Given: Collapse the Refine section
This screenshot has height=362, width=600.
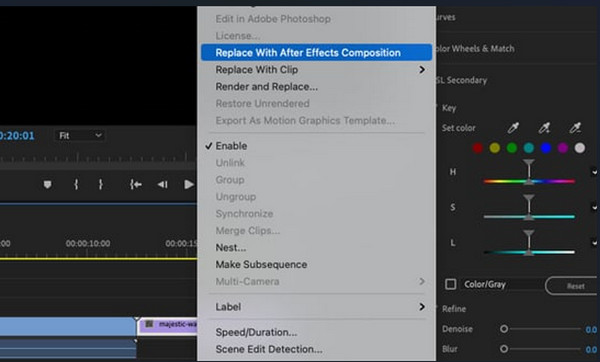Looking at the screenshot, I should coord(454,309).
